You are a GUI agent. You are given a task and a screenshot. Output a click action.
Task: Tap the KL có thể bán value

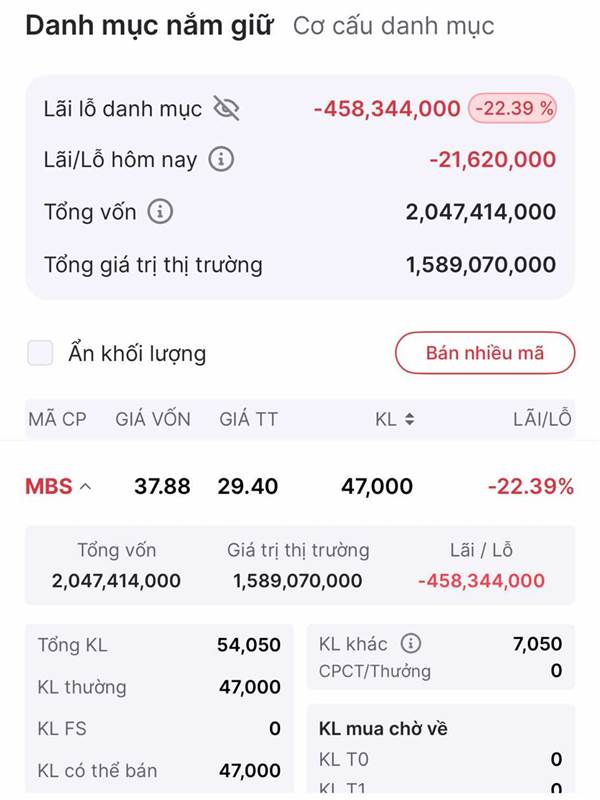tap(250, 771)
